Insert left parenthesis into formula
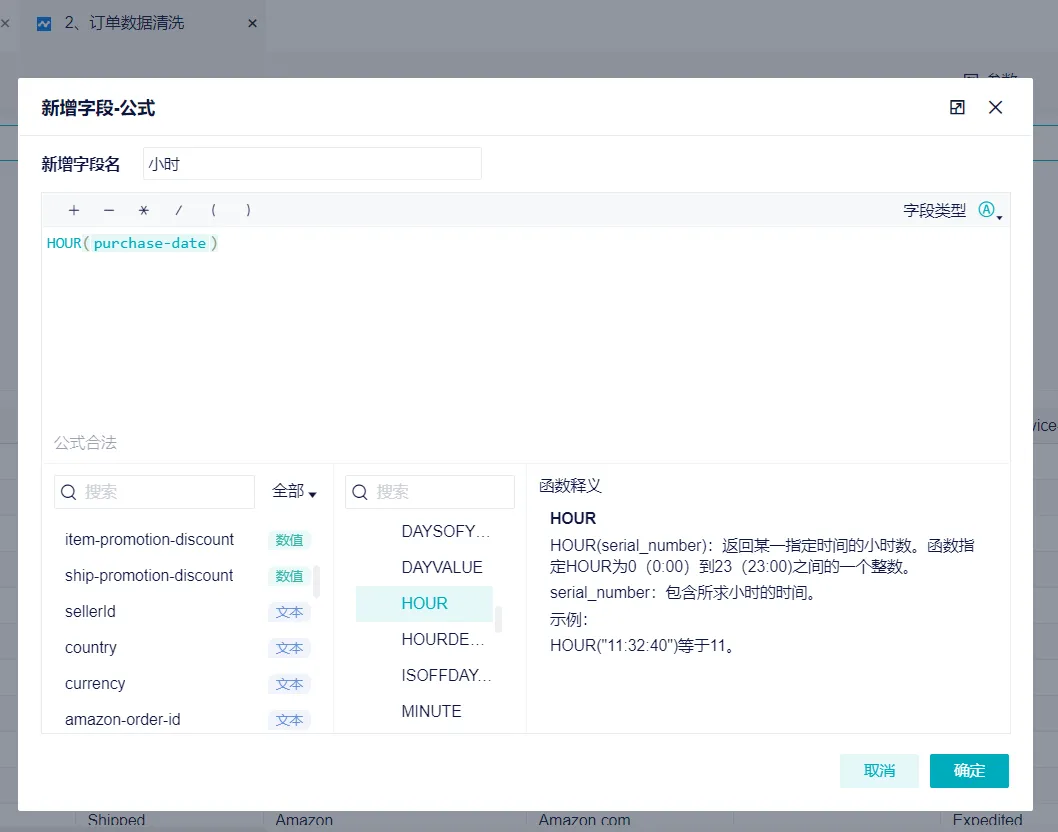 click(x=214, y=210)
